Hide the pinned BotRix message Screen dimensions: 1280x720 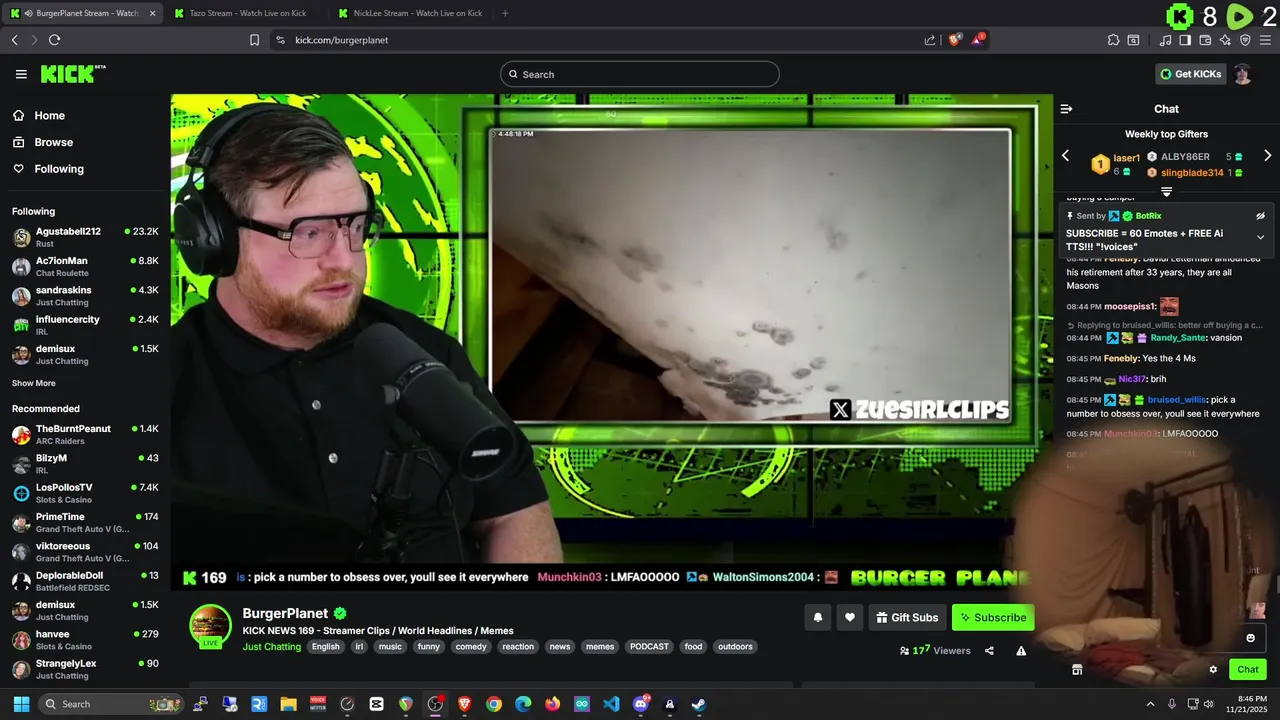pos(1260,216)
